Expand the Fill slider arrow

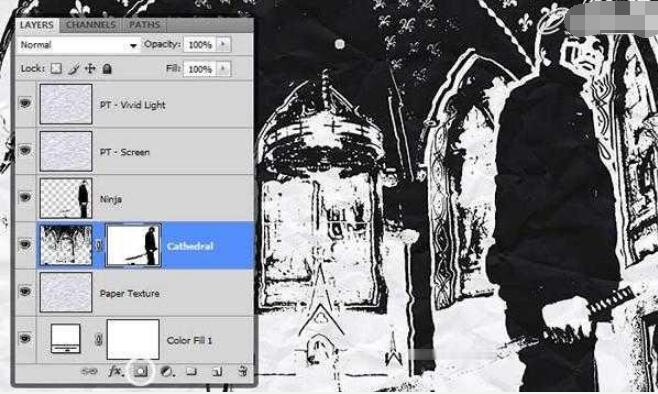[x=223, y=68]
